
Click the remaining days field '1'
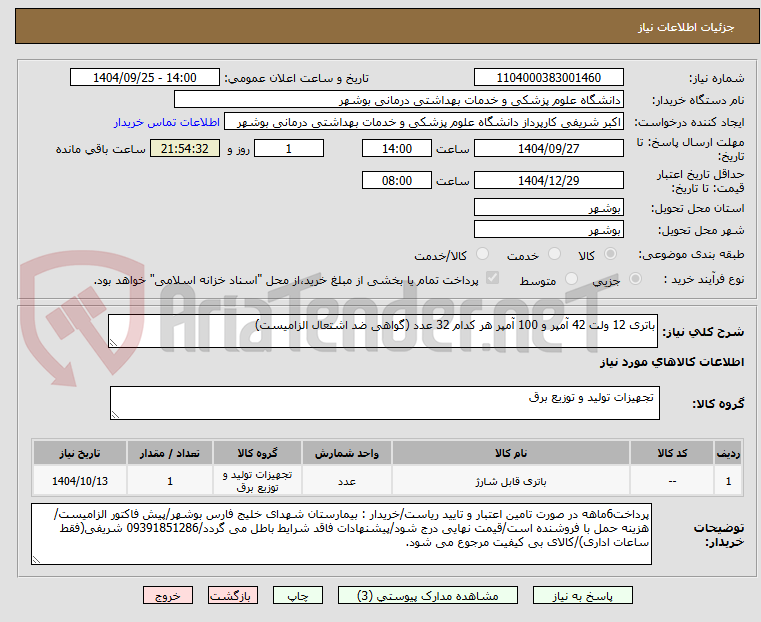point(289,148)
